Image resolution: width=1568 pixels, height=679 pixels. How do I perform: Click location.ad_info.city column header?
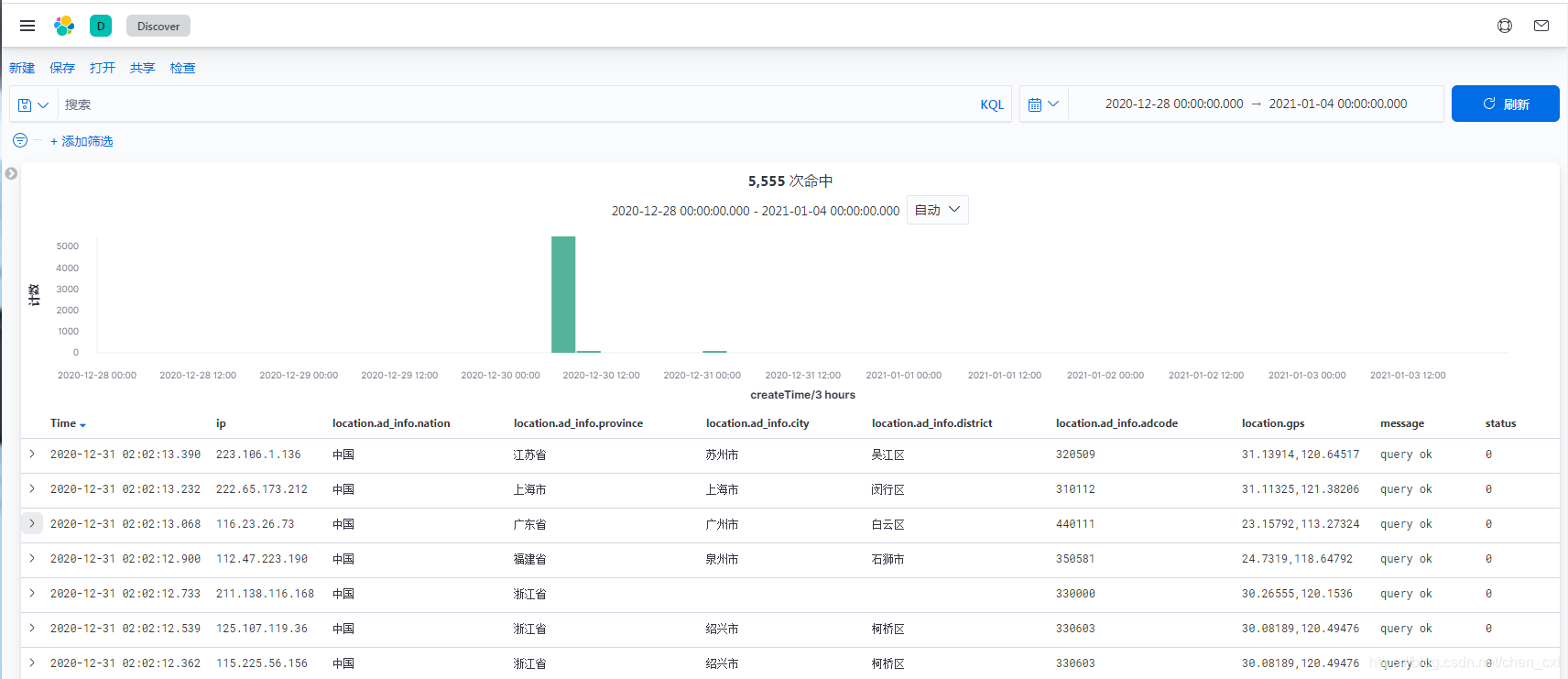click(x=757, y=423)
